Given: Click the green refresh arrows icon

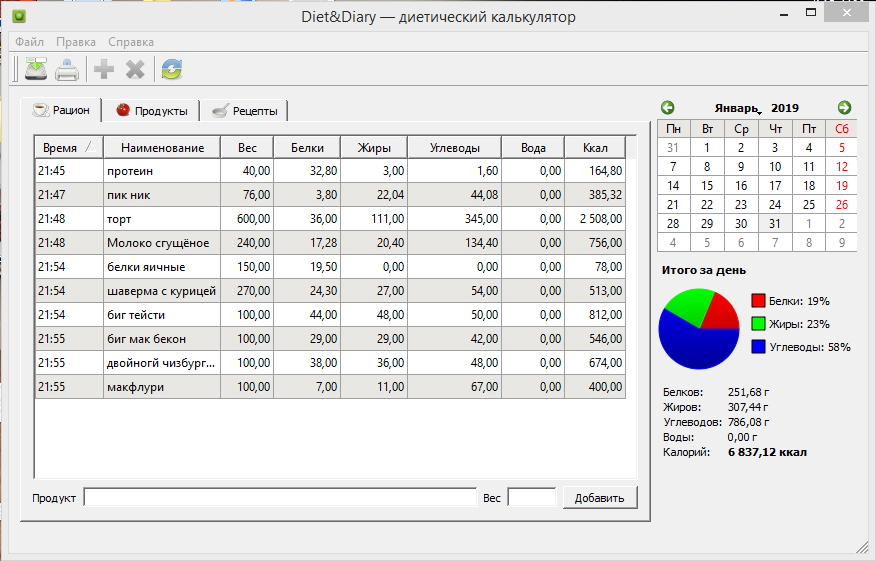Looking at the screenshot, I should (172, 69).
